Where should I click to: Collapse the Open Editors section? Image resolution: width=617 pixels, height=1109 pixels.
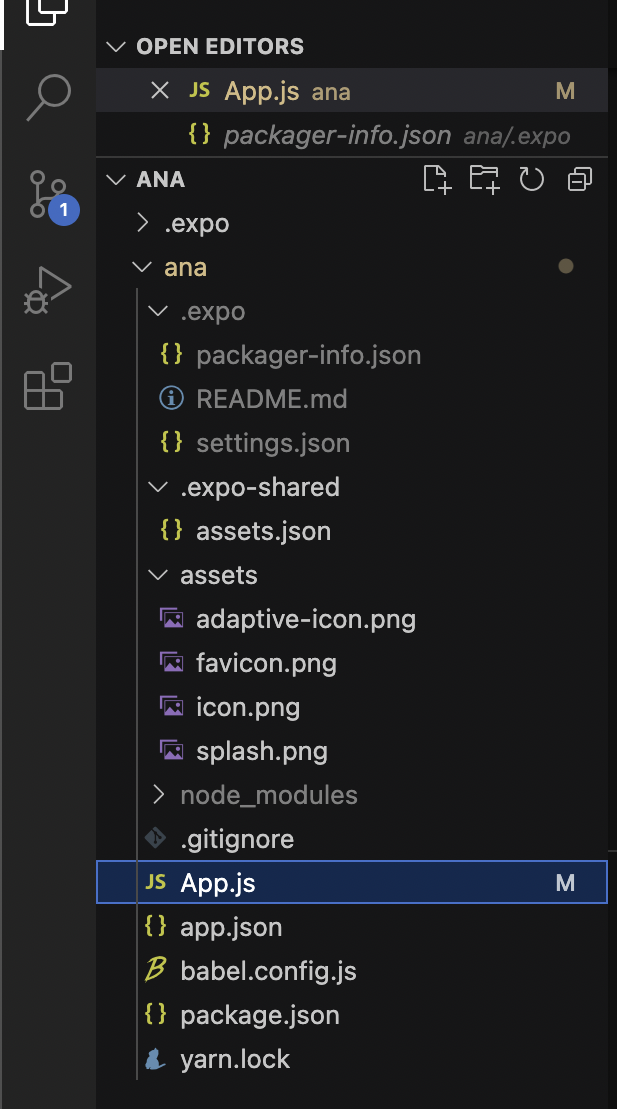click(115, 47)
